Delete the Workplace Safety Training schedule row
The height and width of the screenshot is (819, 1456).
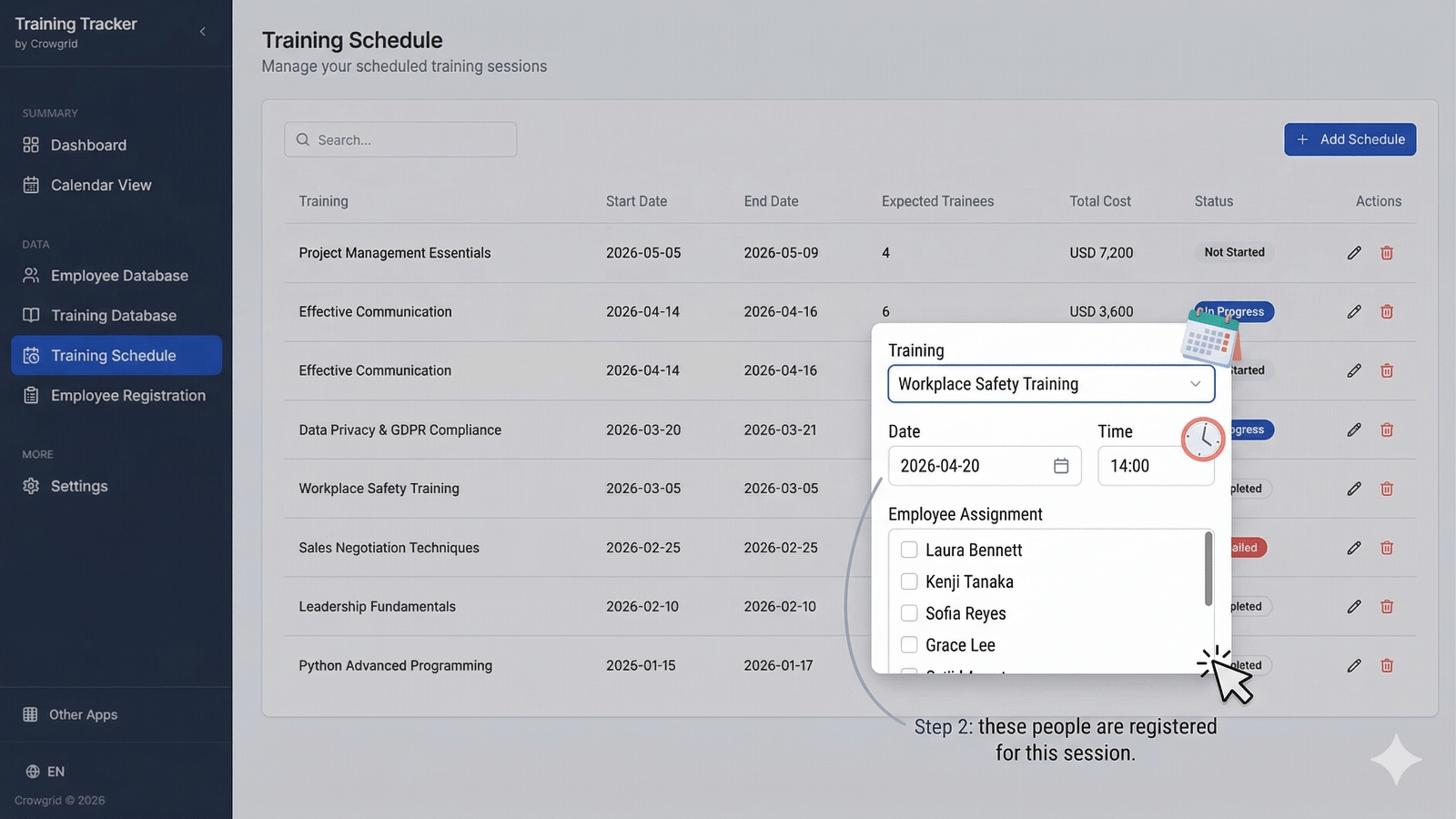[x=1387, y=489]
